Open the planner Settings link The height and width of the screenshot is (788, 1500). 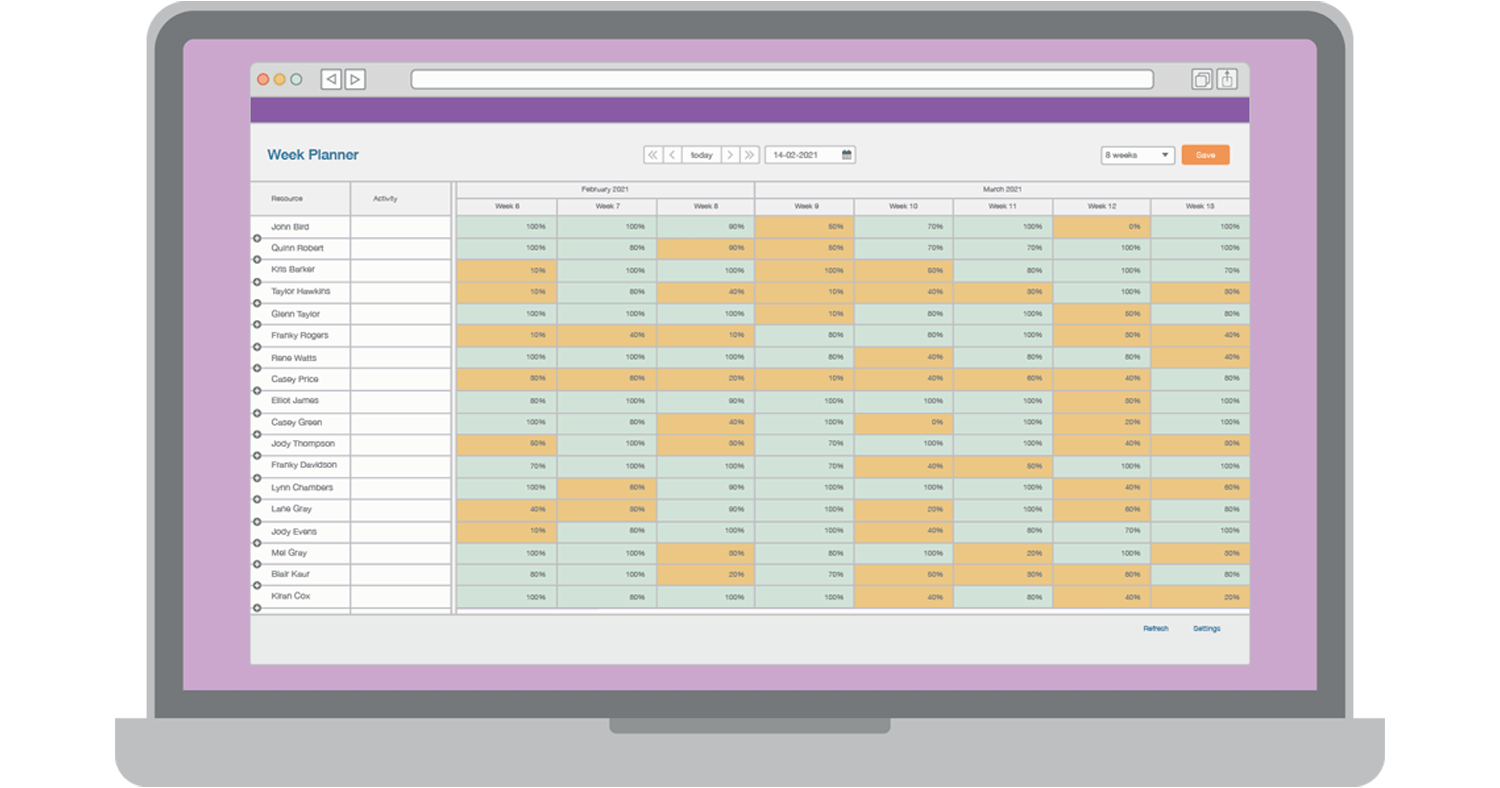click(x=1206, y=628)
